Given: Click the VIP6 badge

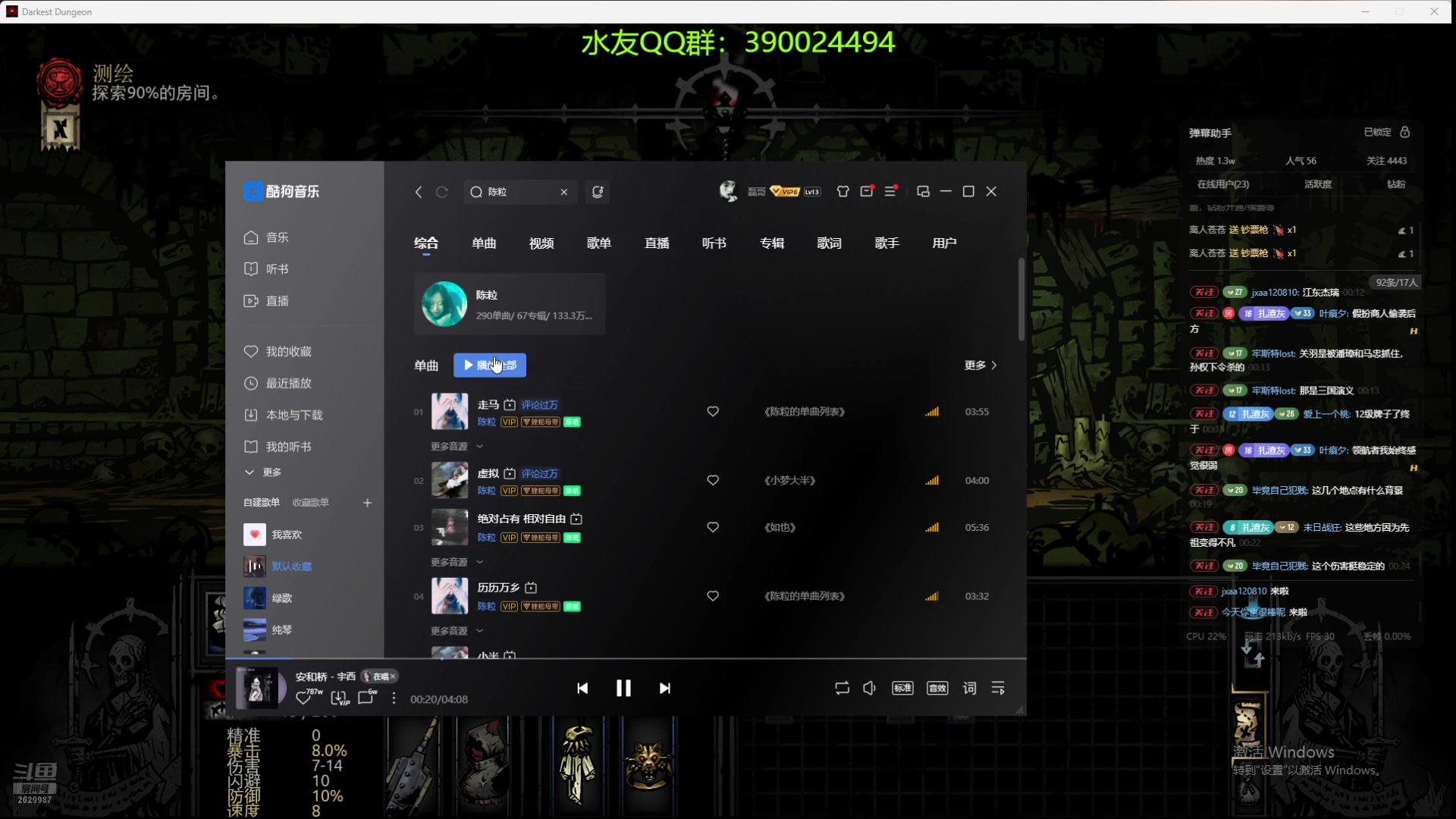Looking at the screenshot, I should 786,191.
